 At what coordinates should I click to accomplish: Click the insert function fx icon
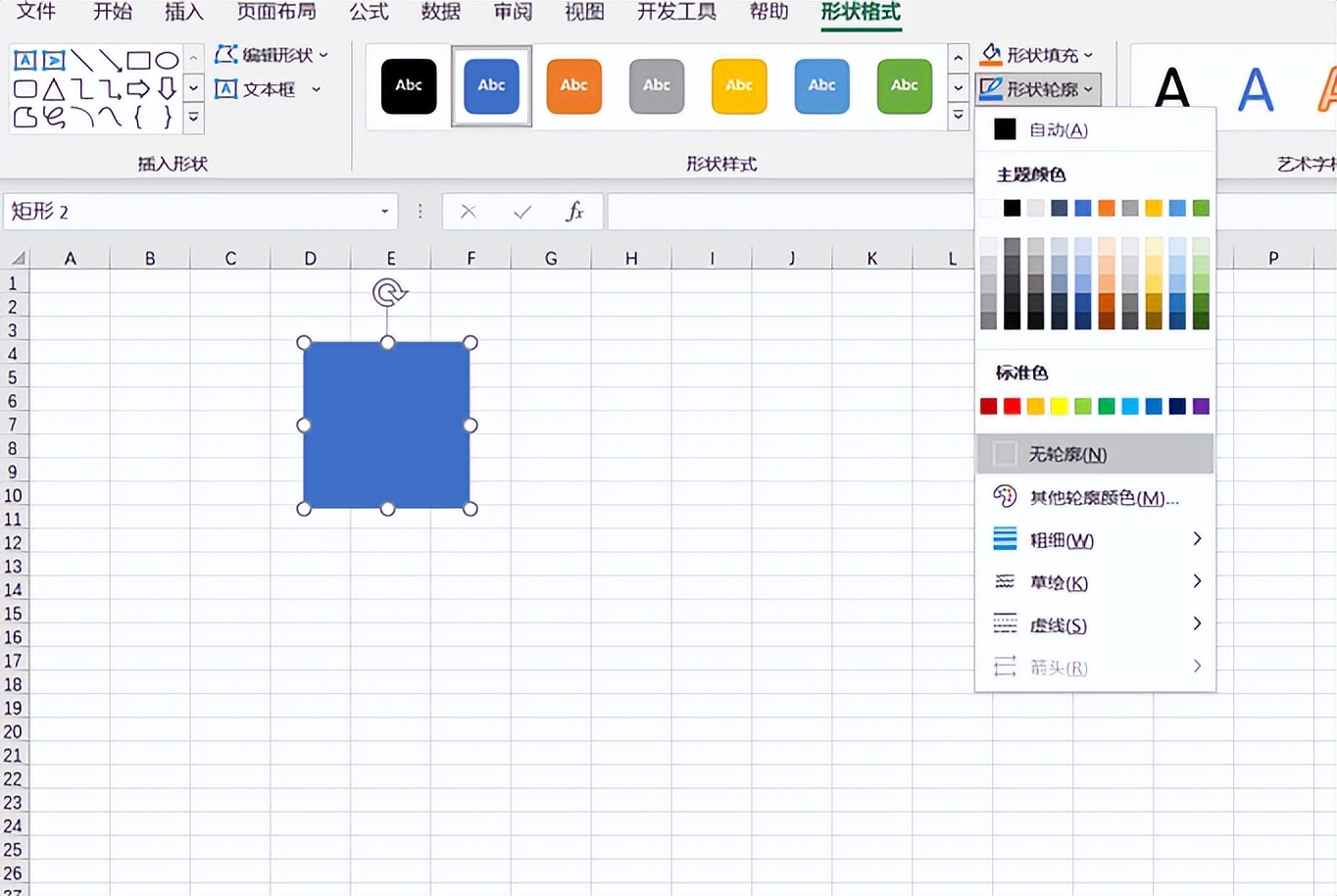[x=575, y=212]
